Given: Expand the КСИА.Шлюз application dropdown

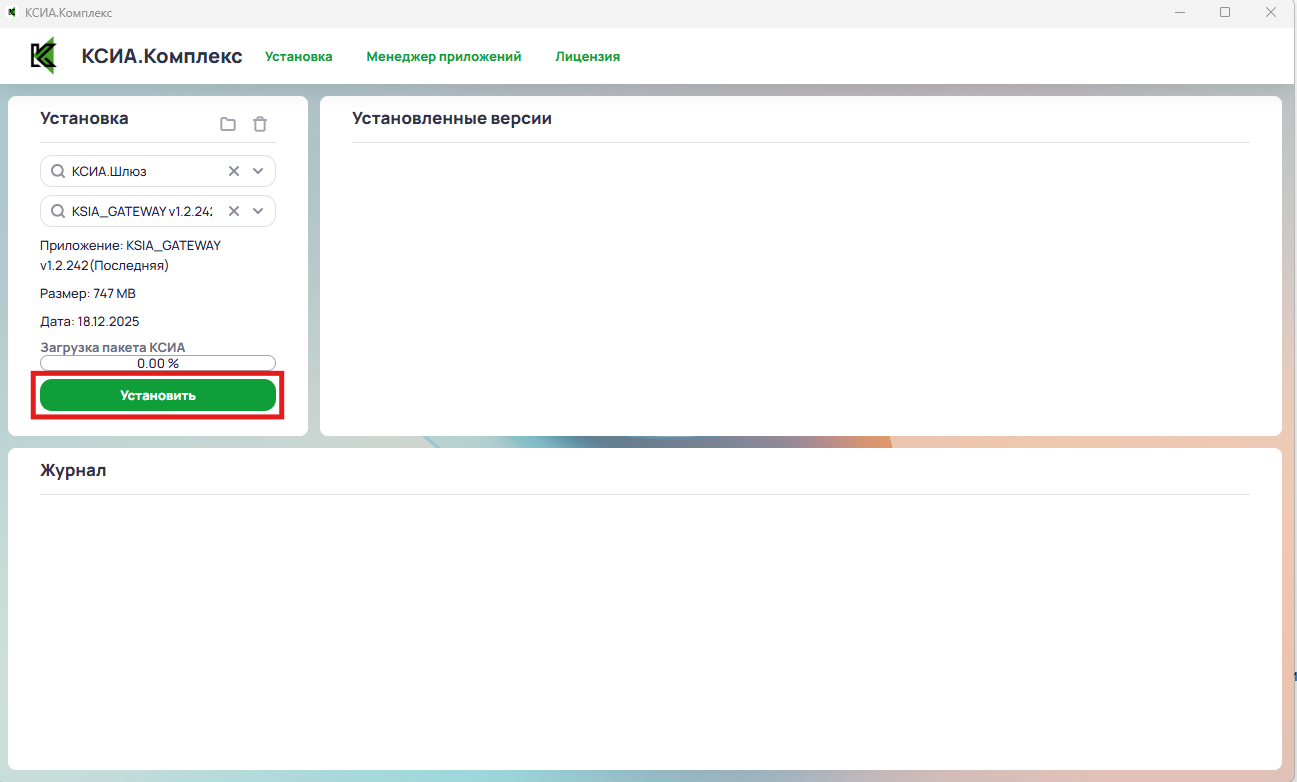Looking at the screenshot, I should pyautogui.click(x=258, y=171).
